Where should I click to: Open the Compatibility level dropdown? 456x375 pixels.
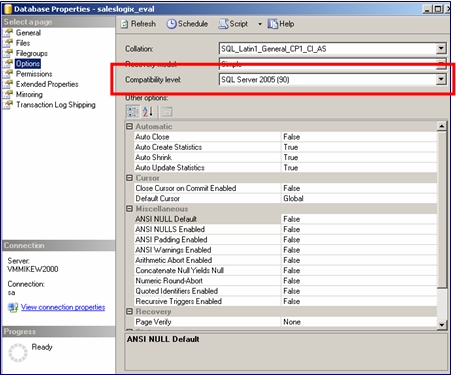click(x=441, y=79)
